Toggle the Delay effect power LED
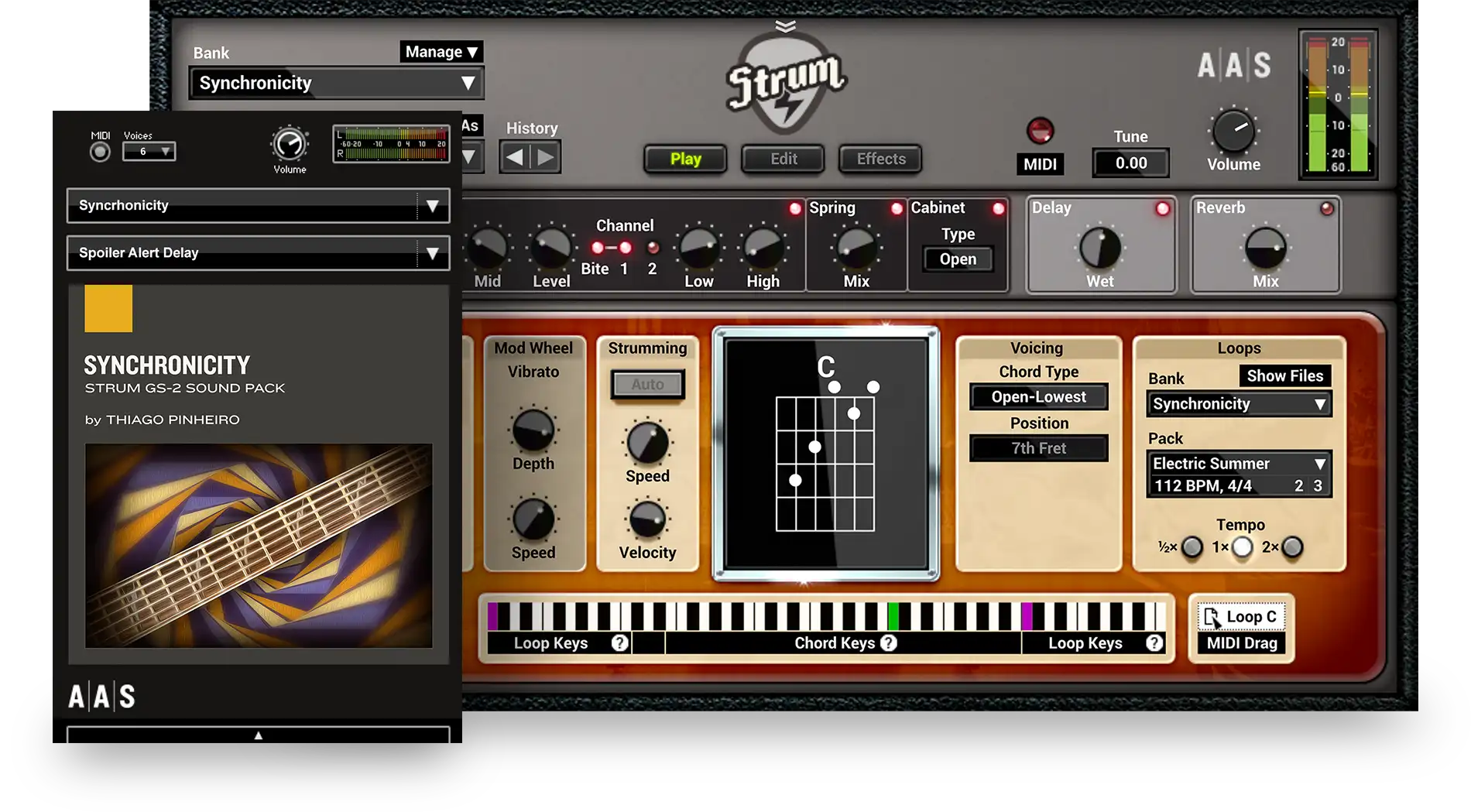Screen dimensions: 1471x812 tap(1162, 207)
